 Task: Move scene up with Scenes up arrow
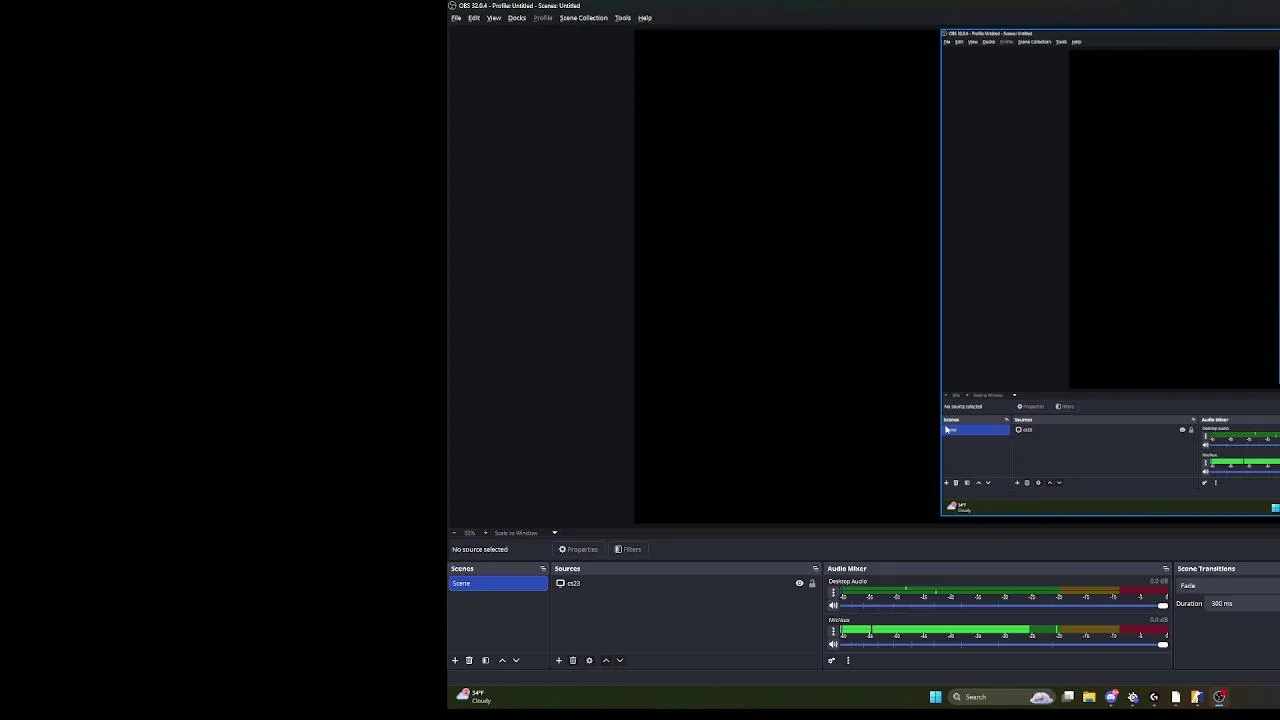click(502, 660)
